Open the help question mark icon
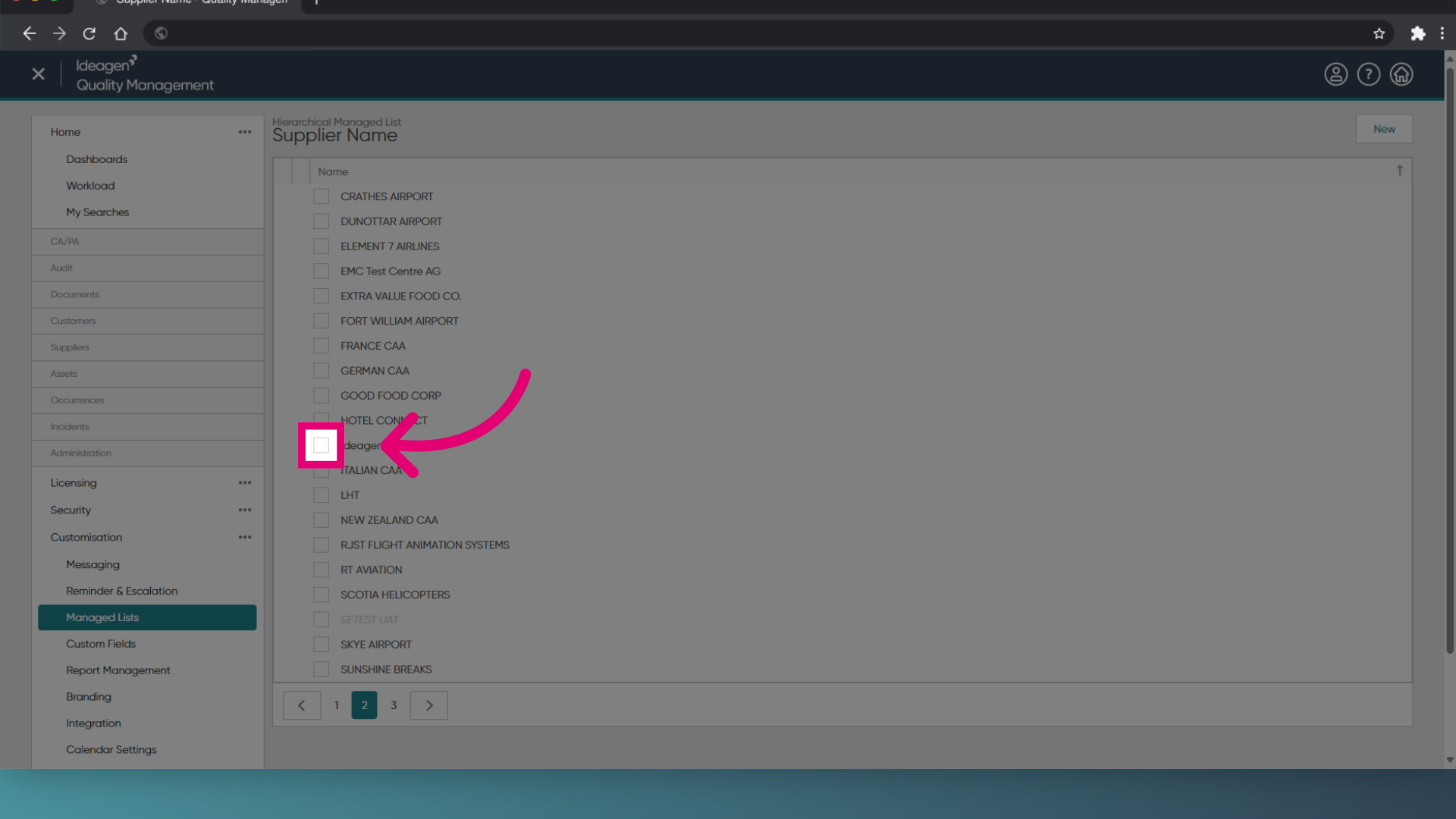The width and height of the screenshot is (1456, 819). pyautogui.click(x=1368, y=74)
